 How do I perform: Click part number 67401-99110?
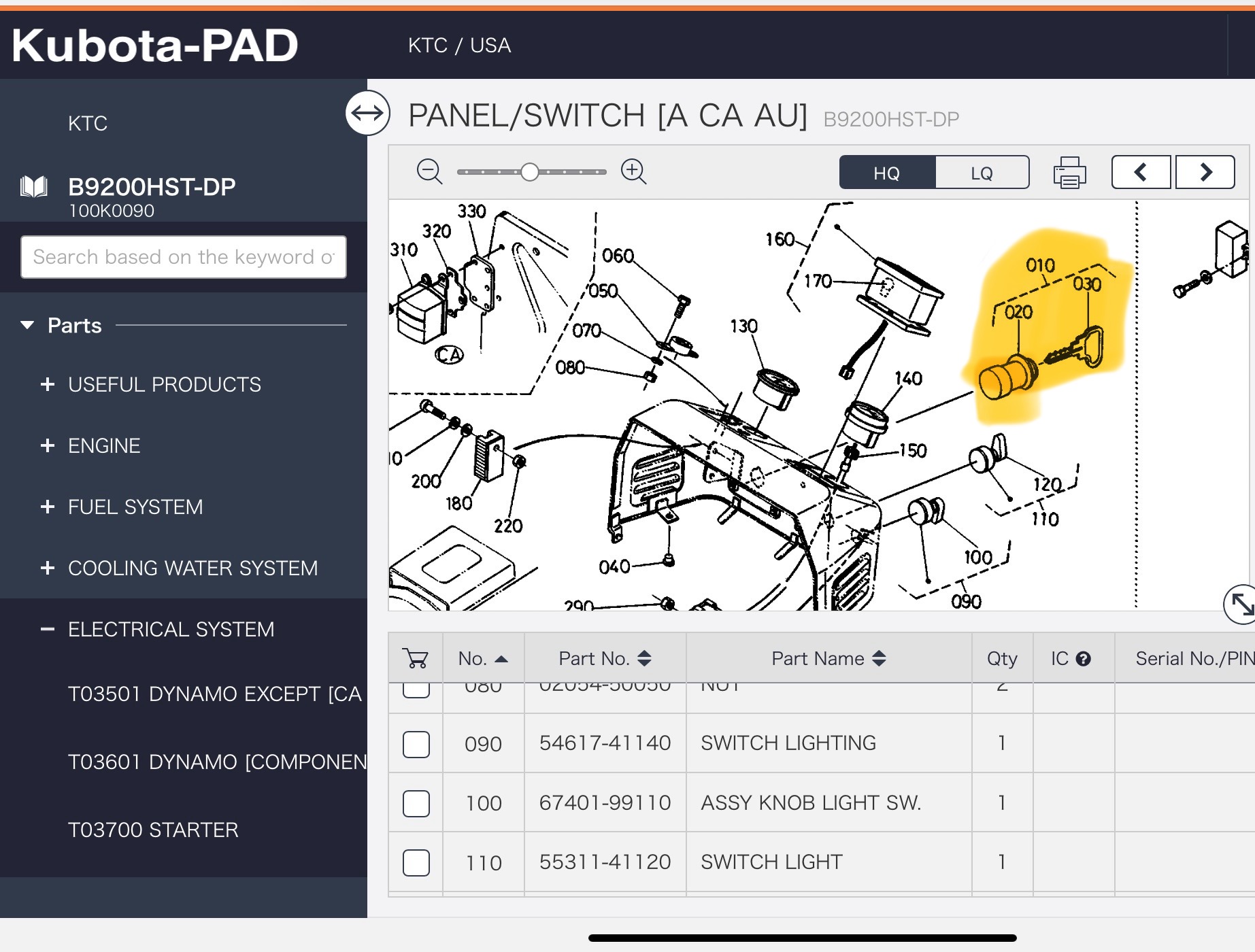click(605, 802)
